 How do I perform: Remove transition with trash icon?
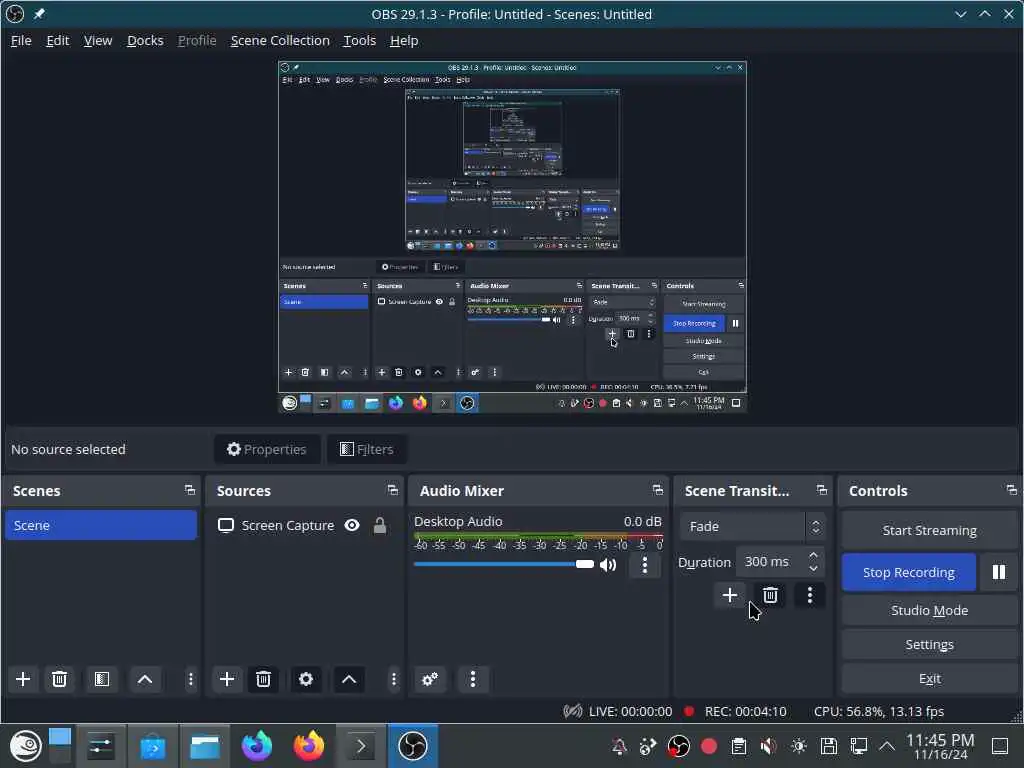[x=770, y=595]
